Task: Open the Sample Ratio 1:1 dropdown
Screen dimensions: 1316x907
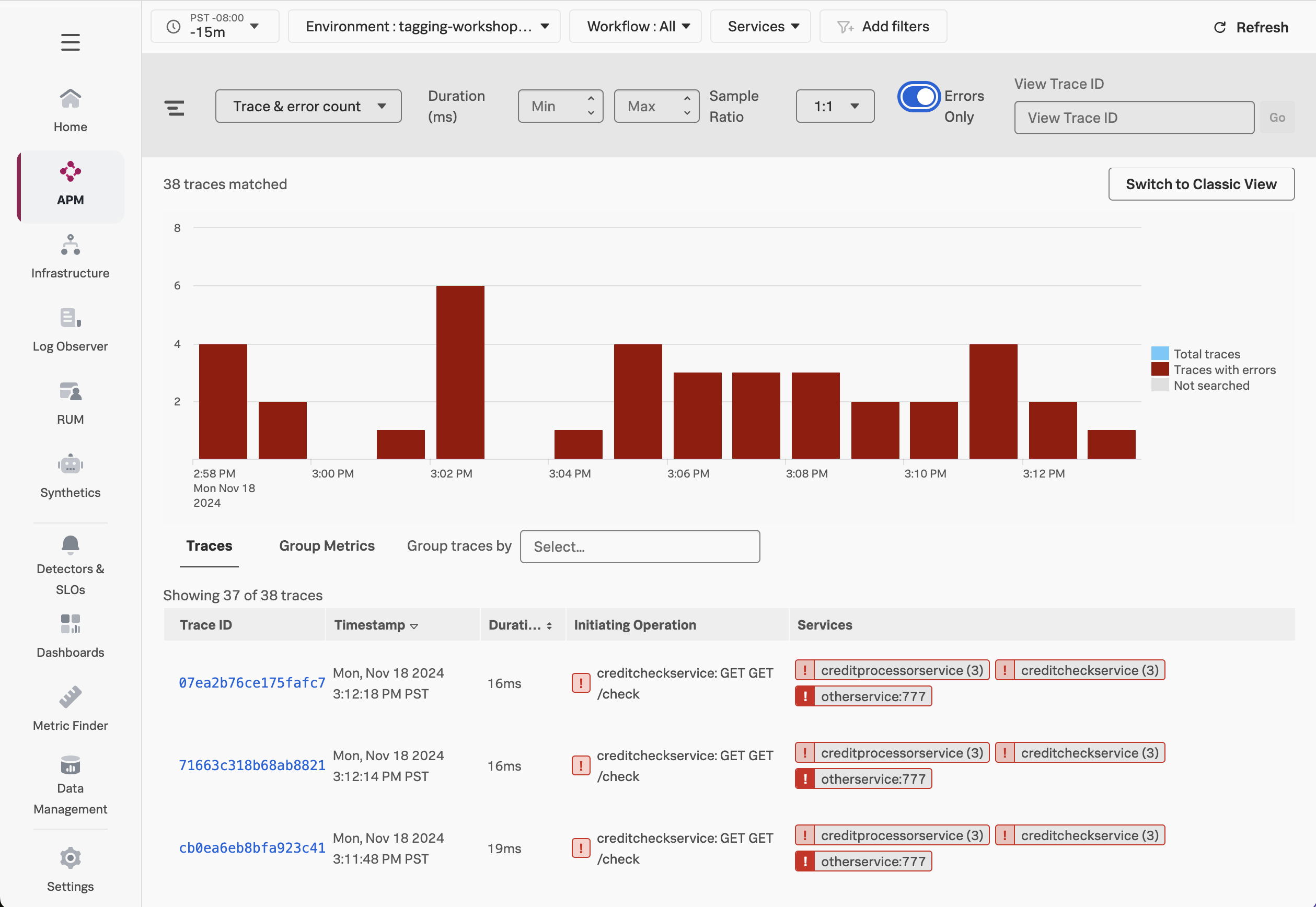Action: tap(835, 106)
